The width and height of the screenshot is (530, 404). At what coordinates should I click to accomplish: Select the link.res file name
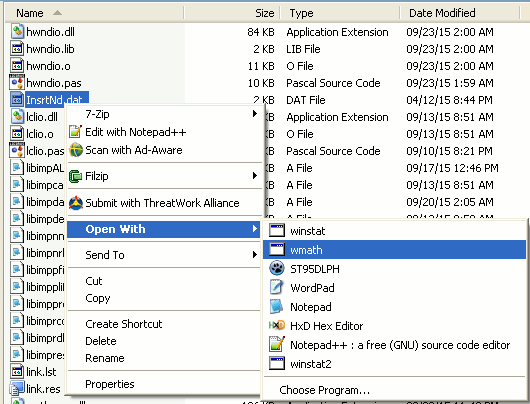click(43, 389)
